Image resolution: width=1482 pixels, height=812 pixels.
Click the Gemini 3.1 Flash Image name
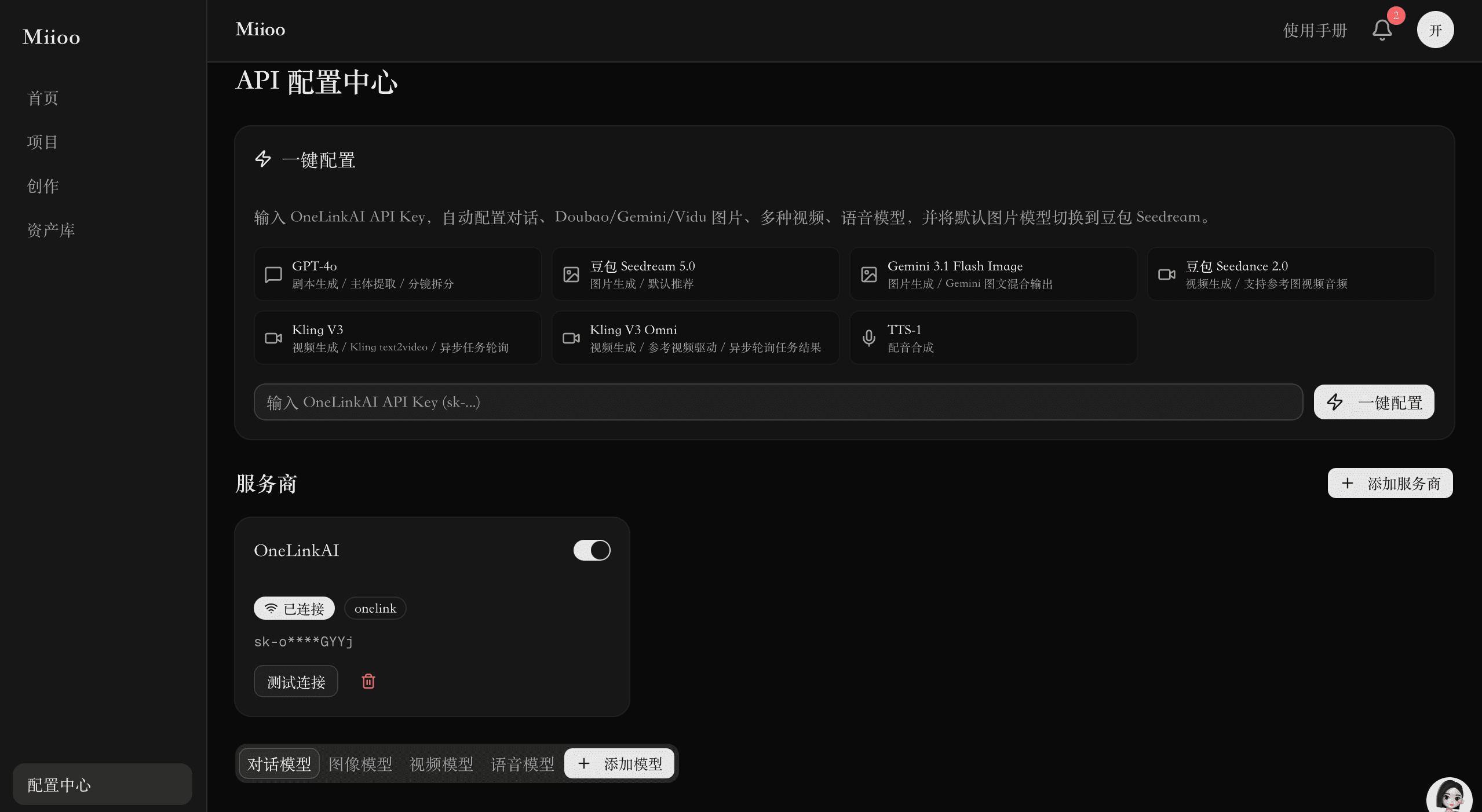point(955,266)
